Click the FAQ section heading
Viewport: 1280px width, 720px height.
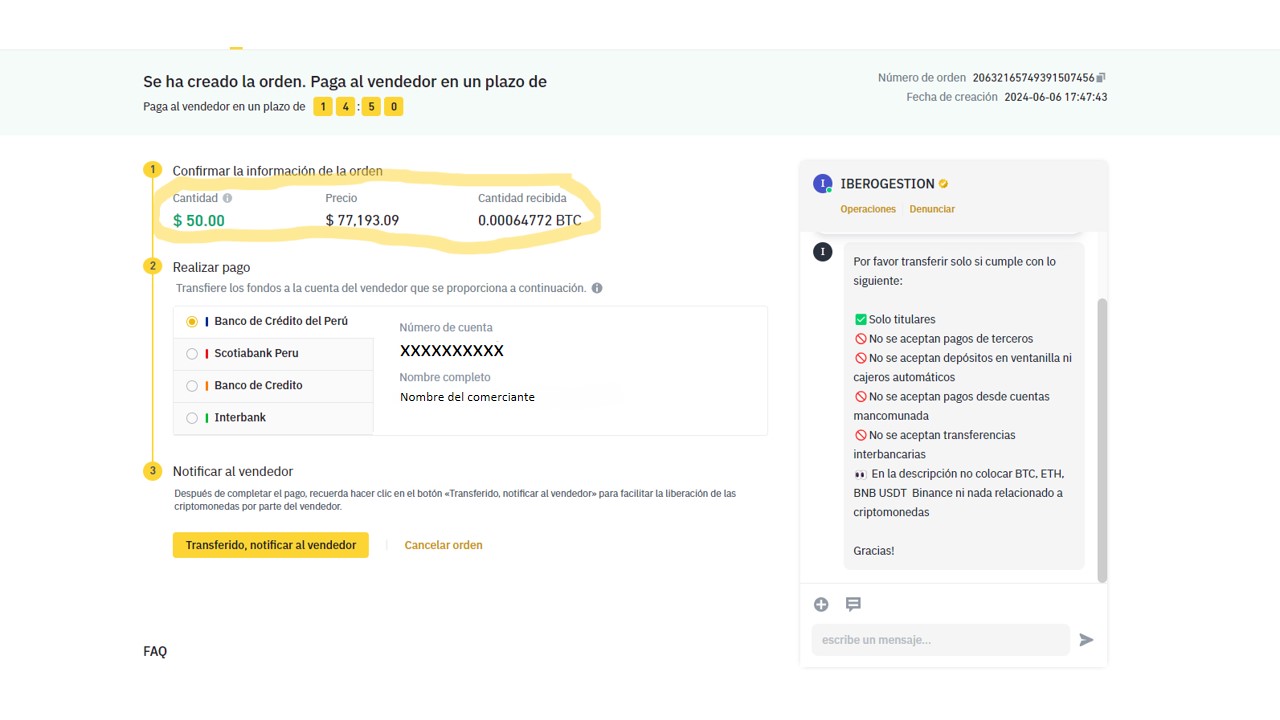pyautogui.click(x=155, y=651)
